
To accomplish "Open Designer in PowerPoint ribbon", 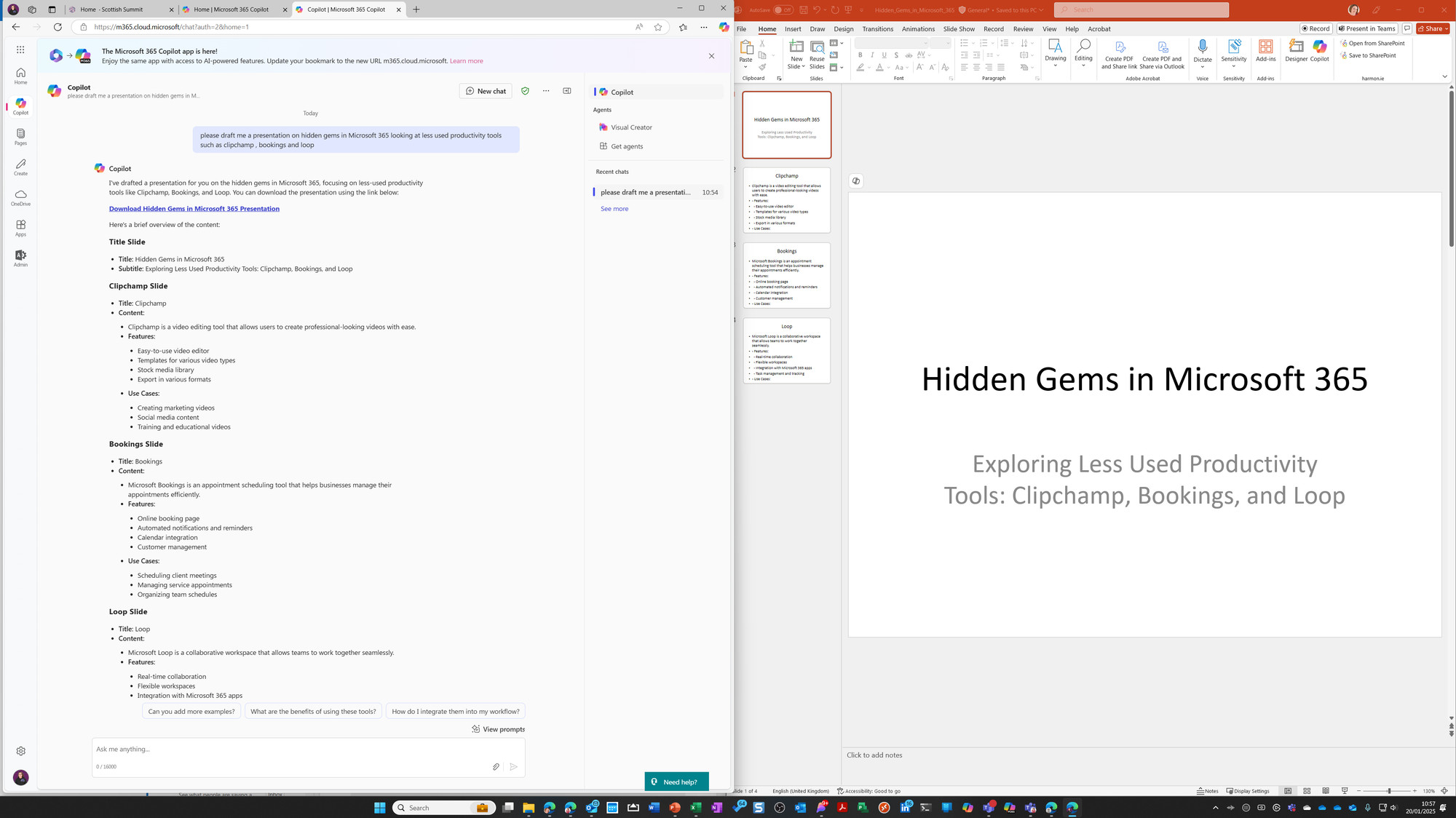I will (x=1296, y=51).
